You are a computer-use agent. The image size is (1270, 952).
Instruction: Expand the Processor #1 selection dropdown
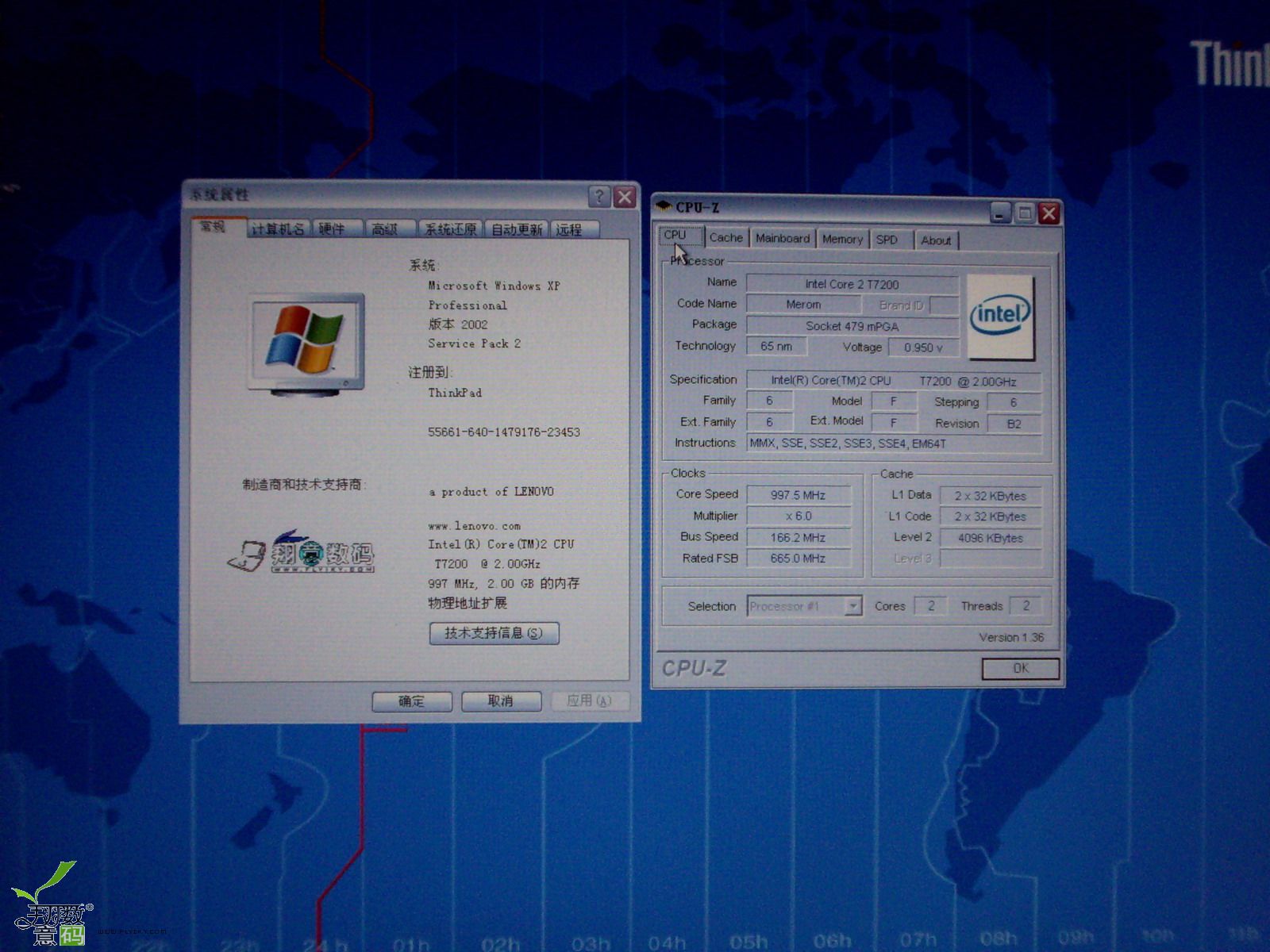[x=853, y=606]
